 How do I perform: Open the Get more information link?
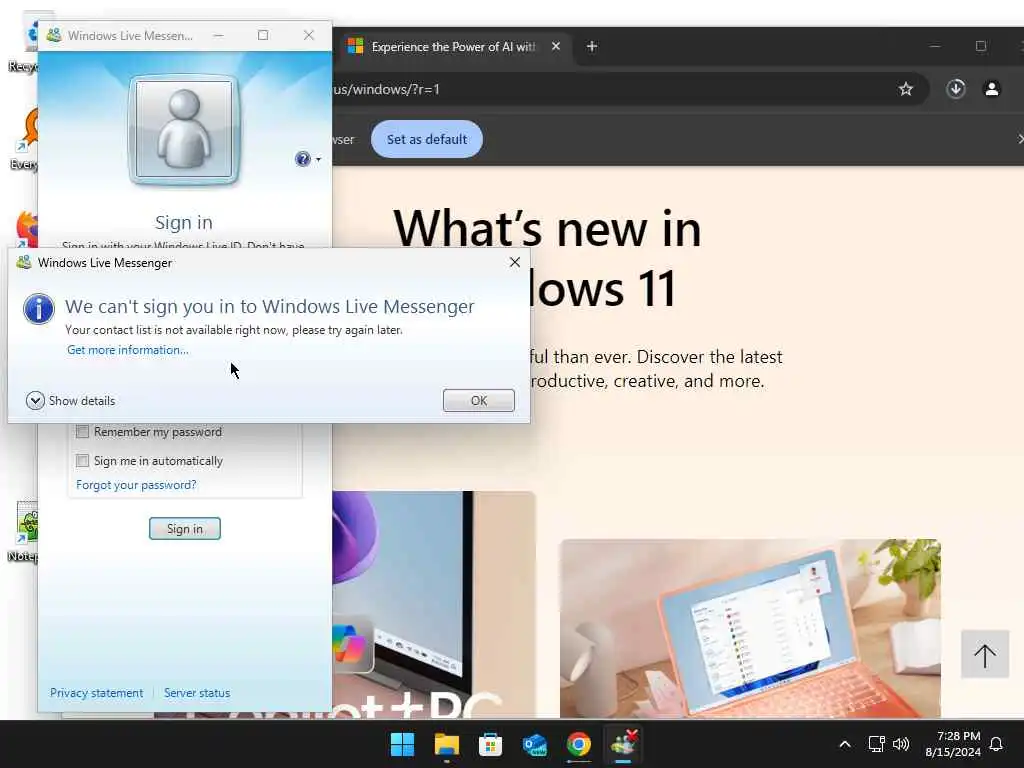(128, 350)
